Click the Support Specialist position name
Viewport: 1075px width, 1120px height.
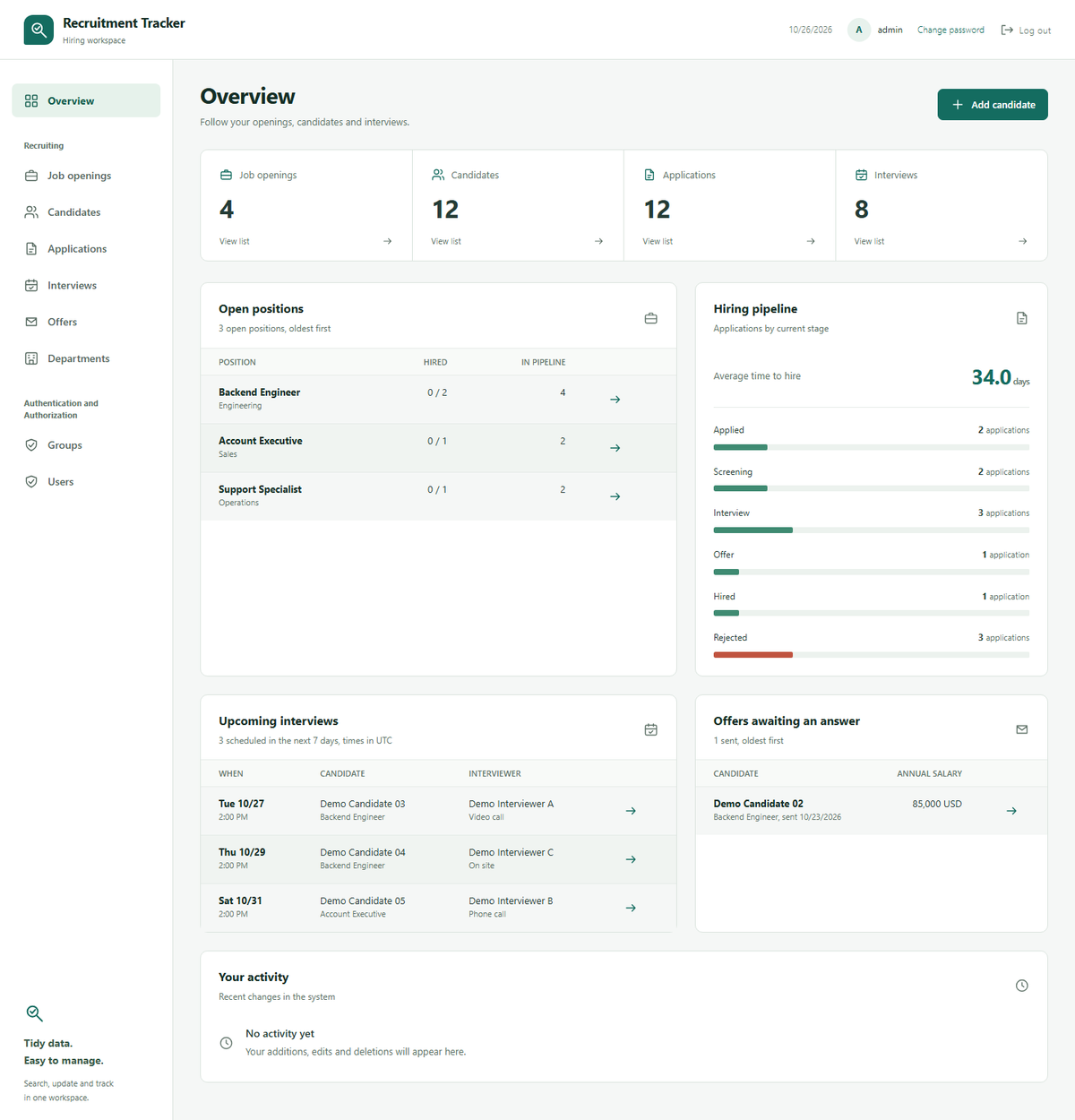[x=260, y=489]
